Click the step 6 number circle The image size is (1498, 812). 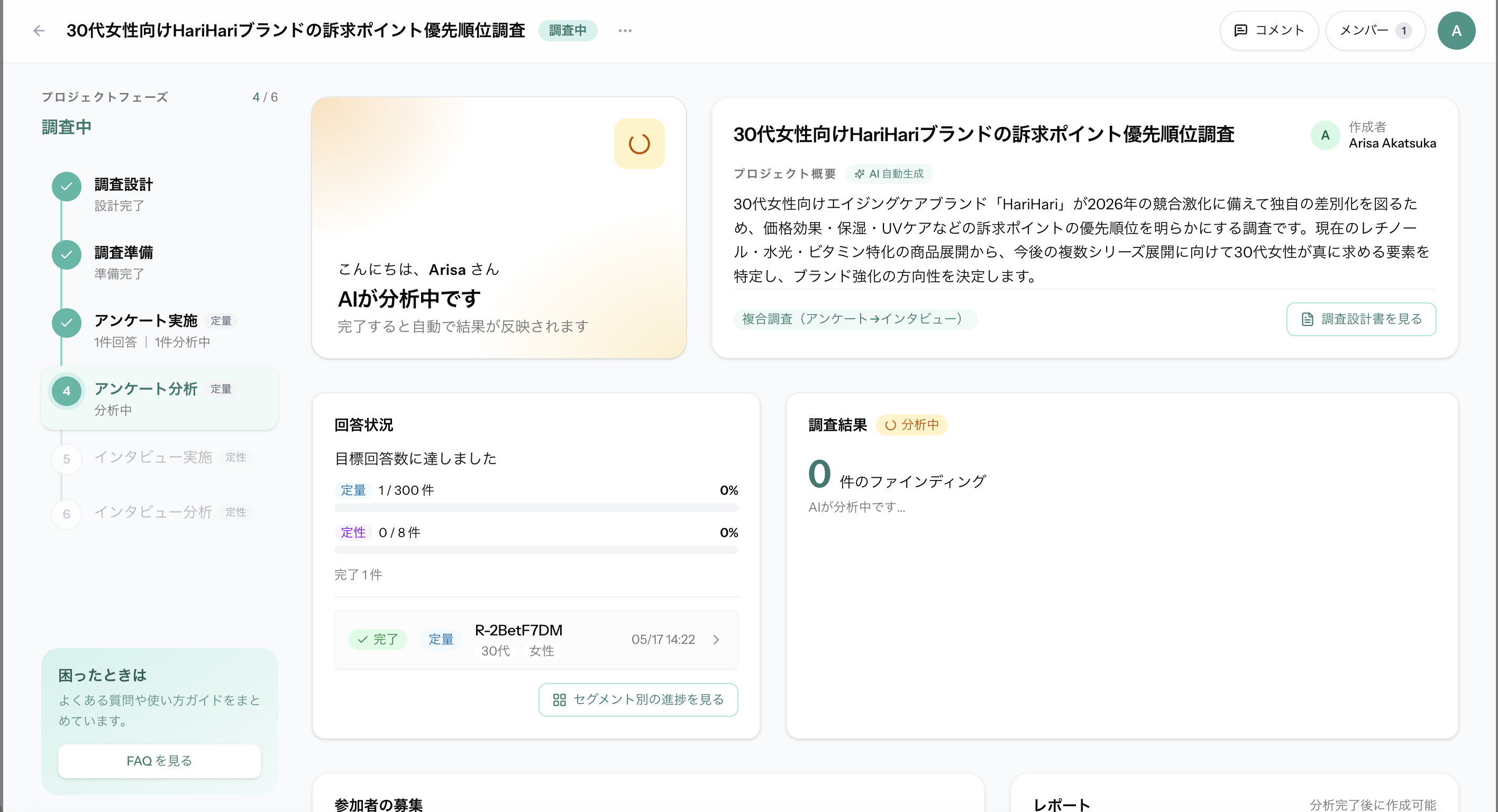(67, 514)
